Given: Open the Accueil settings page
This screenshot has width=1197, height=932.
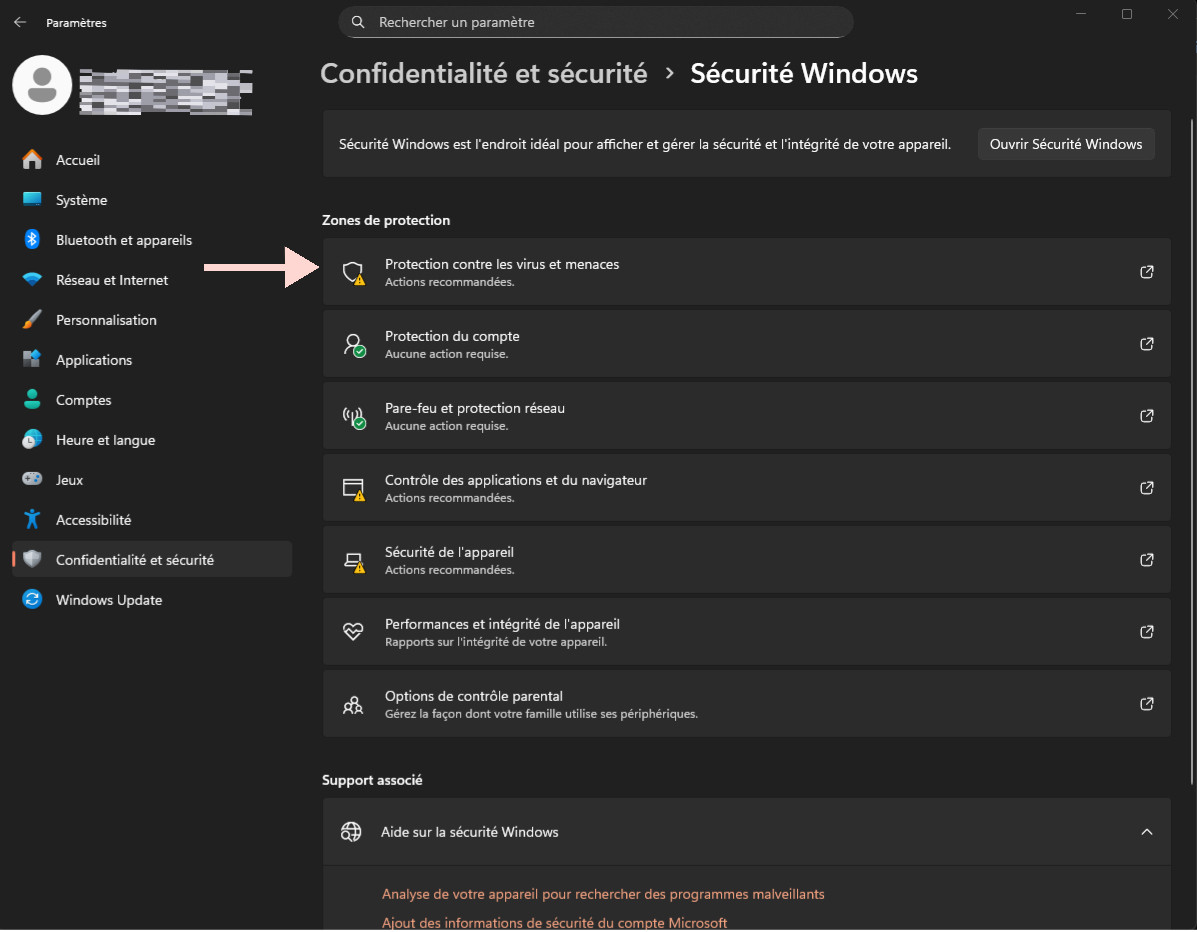Looking at the screenshot, I should (152, 160).
